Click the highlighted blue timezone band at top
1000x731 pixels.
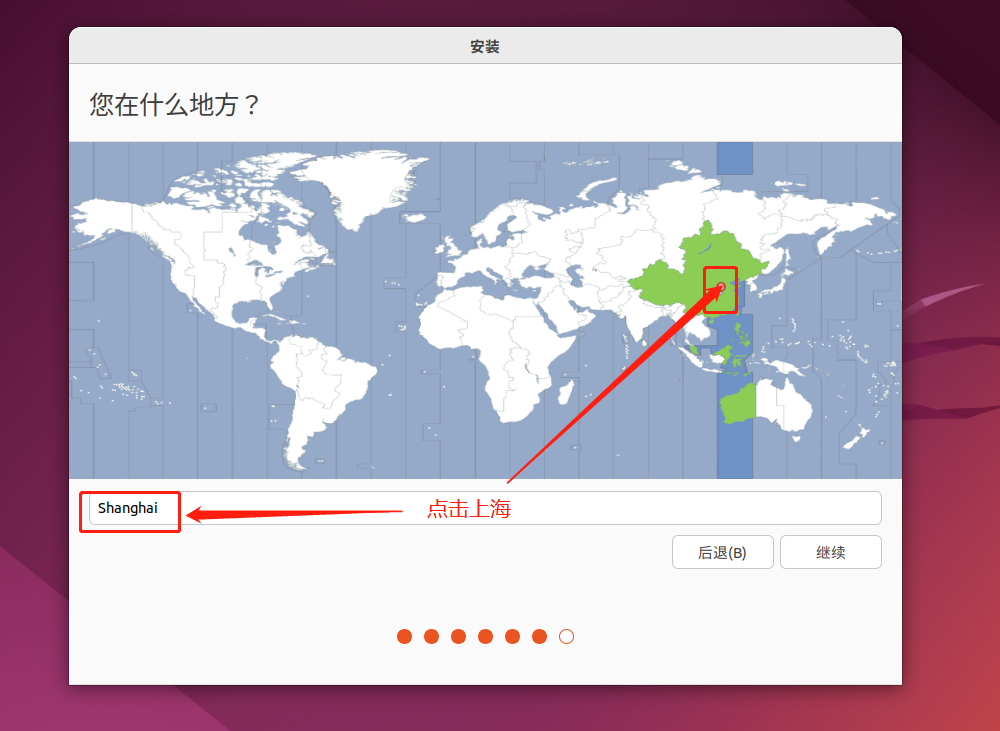pos(735,158)
